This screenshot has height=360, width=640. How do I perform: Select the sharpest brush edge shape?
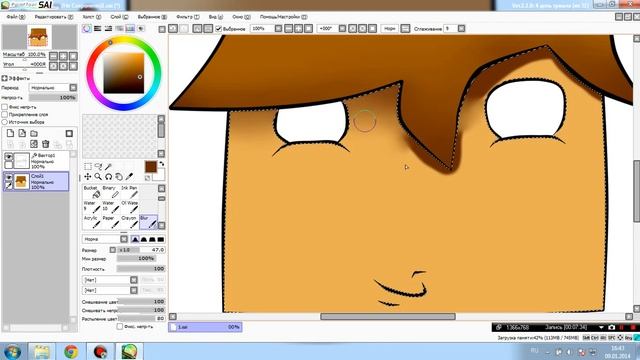(x=135, y=239)
